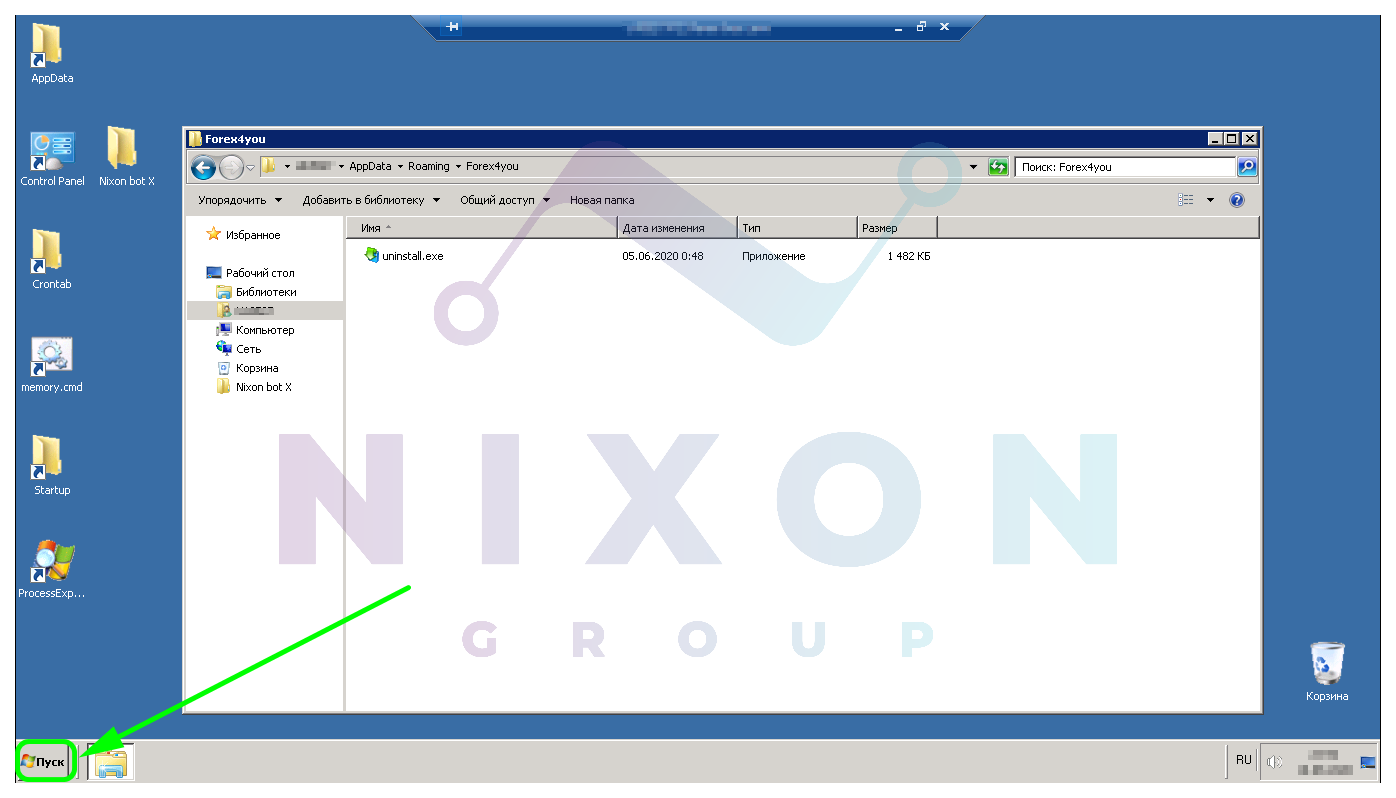This screenshot has height=798, width=1396.
Task: Open the address bar previous locations dropdown
Action: point(974,167)
